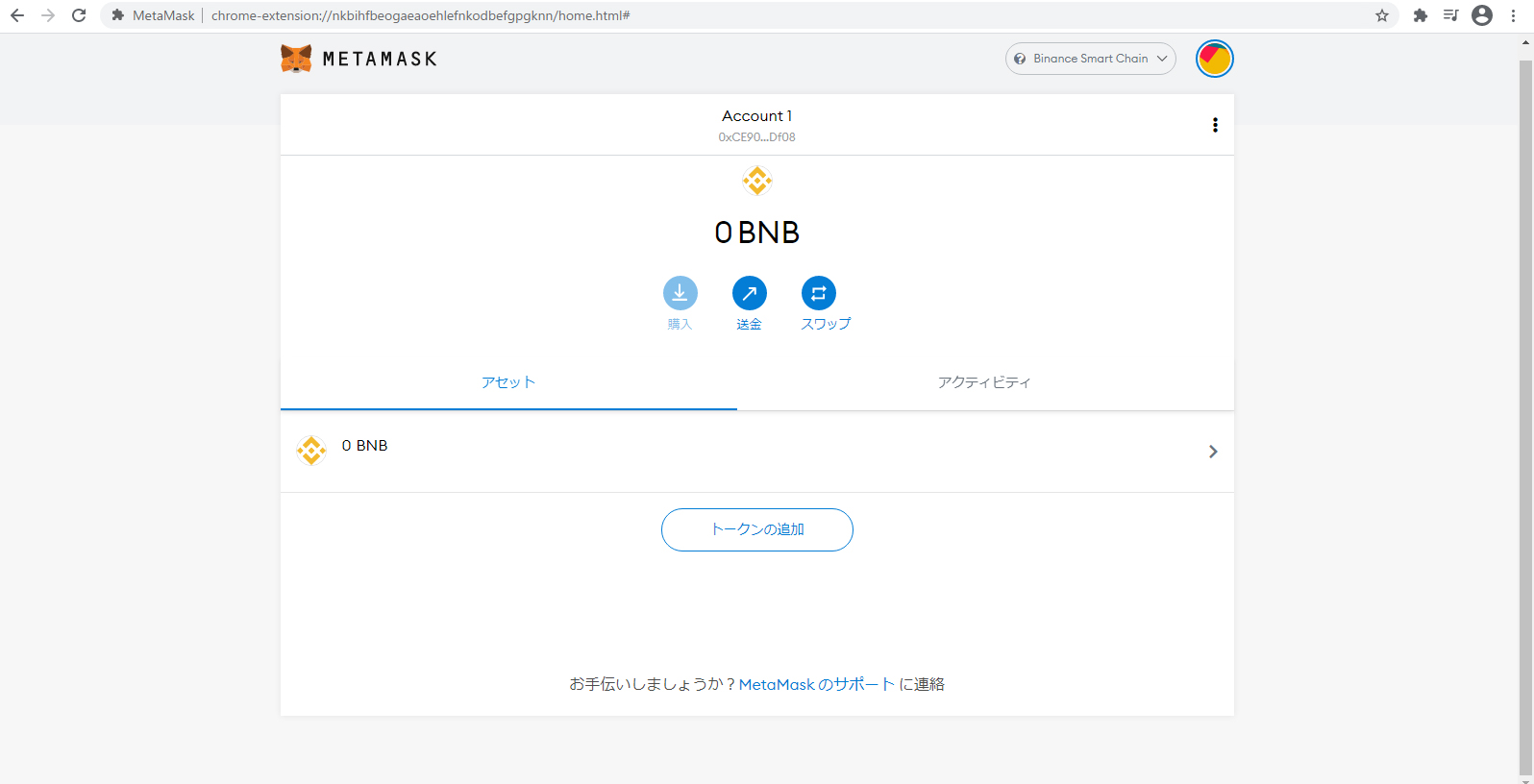The image size is (1534, 784).
Task: Copy Account 1 address to clipboard
Action: point(756,126)
